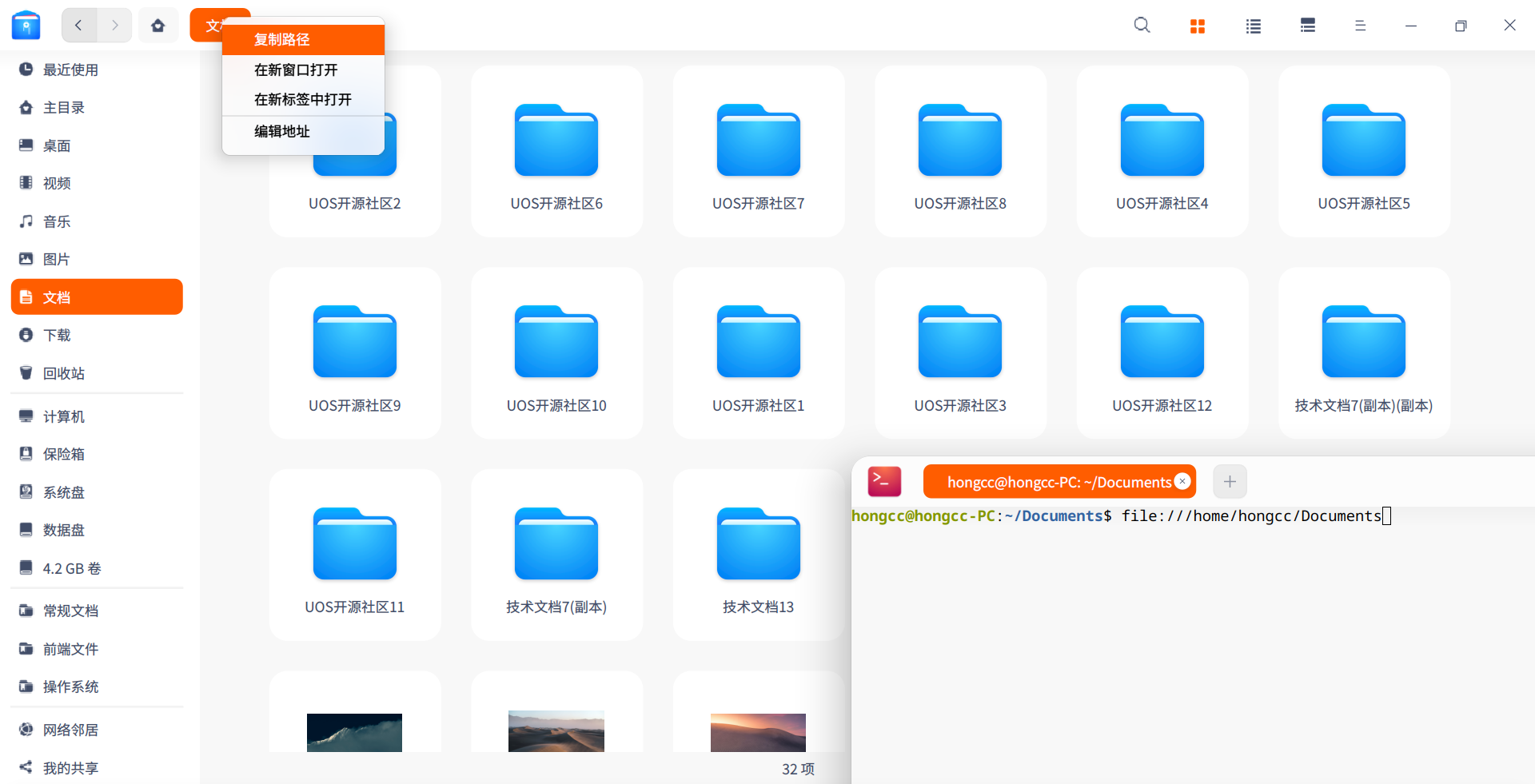1535x784 pixels.
Task: Close the hongcc@hongcc-PC terminal tab
Action: coord(1182,481)
